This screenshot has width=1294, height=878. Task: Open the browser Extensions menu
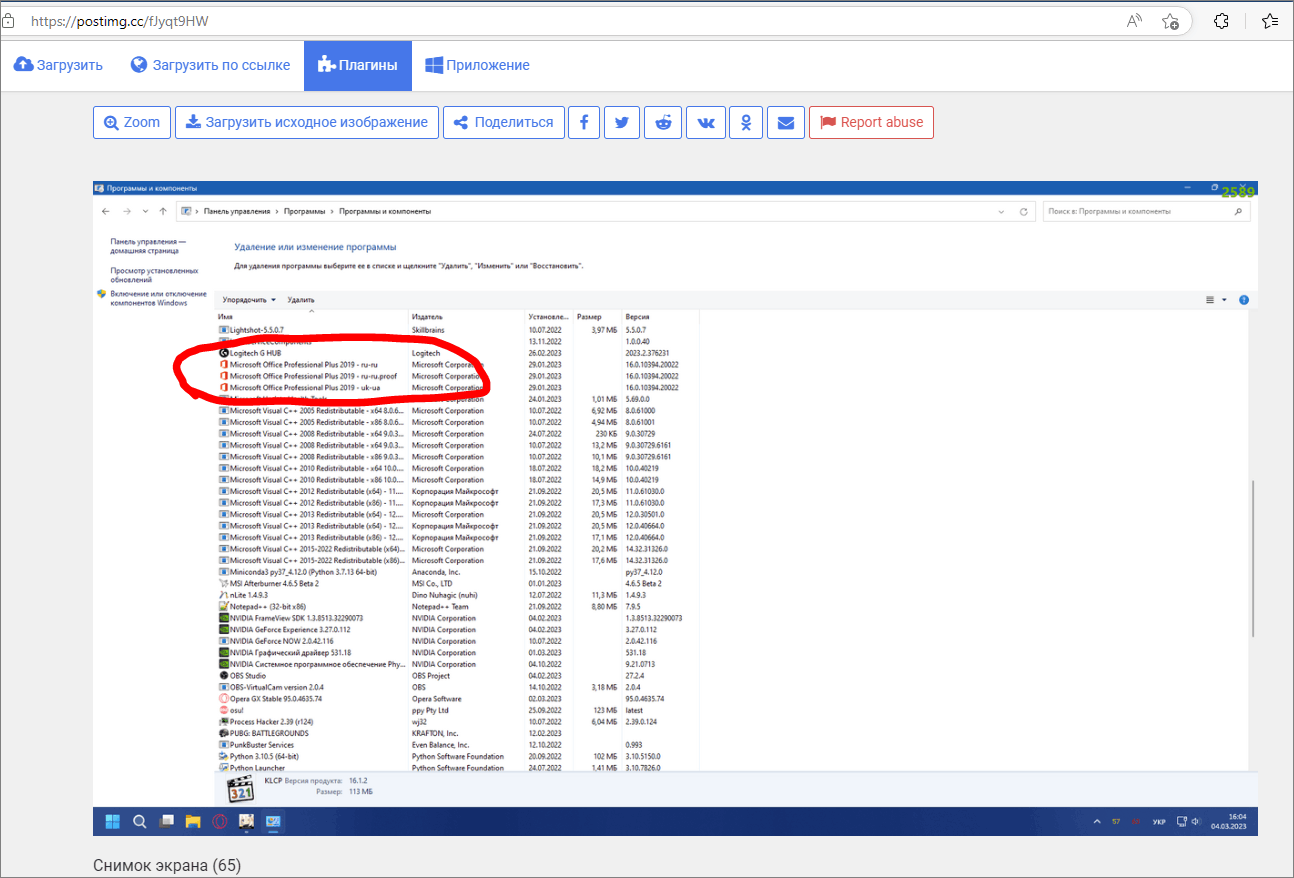tap(1221, 20)
